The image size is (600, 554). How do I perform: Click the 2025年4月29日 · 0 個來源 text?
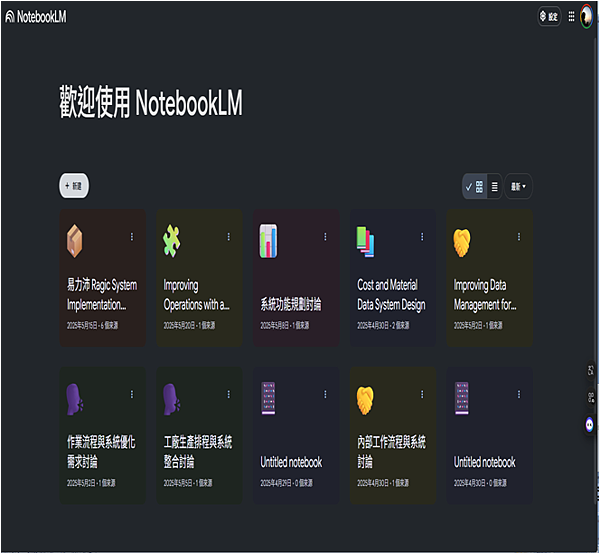pyautogui.click(x=286, y=483)
